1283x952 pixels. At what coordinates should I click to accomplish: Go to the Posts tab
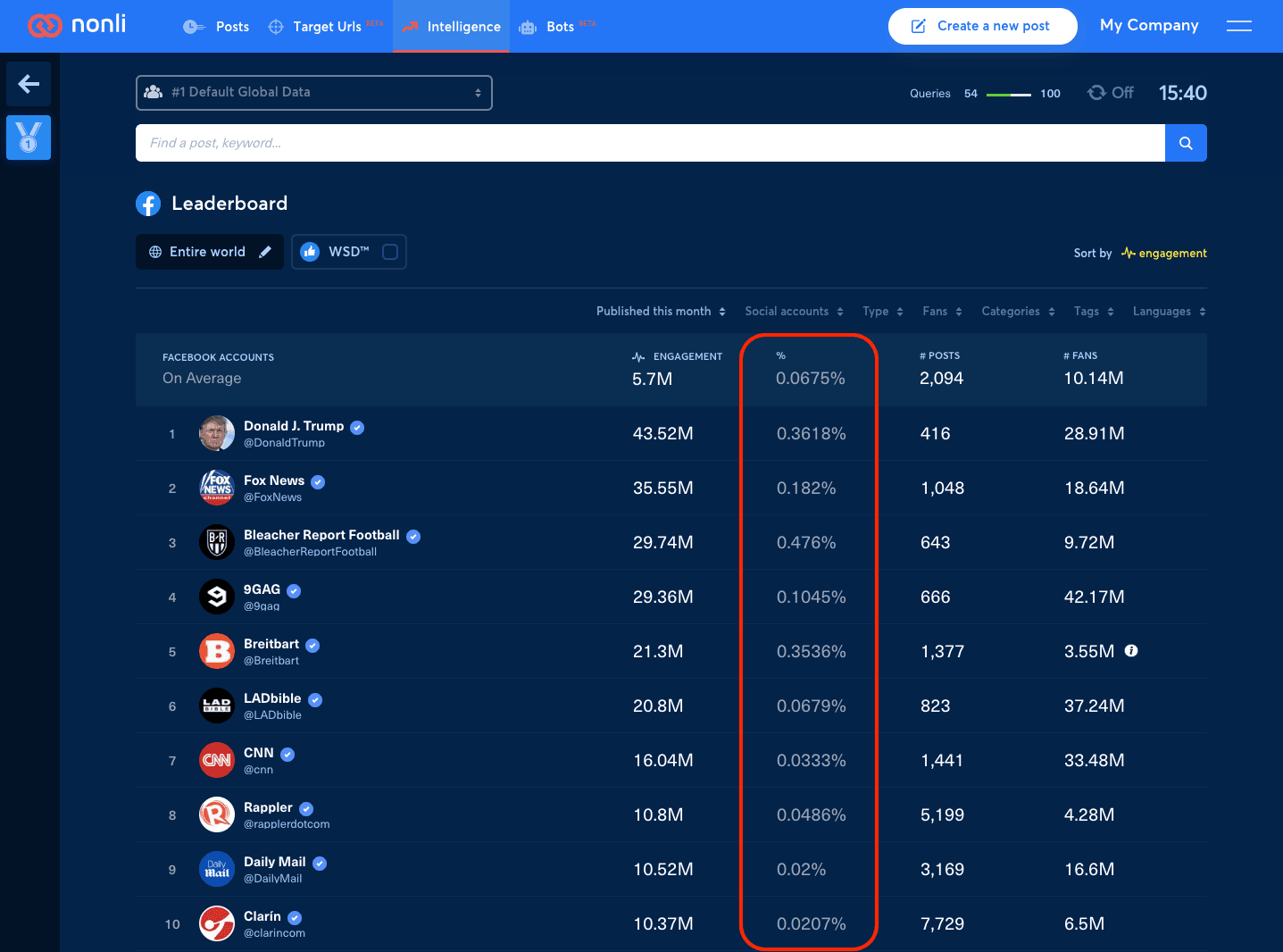coord(217,27)
